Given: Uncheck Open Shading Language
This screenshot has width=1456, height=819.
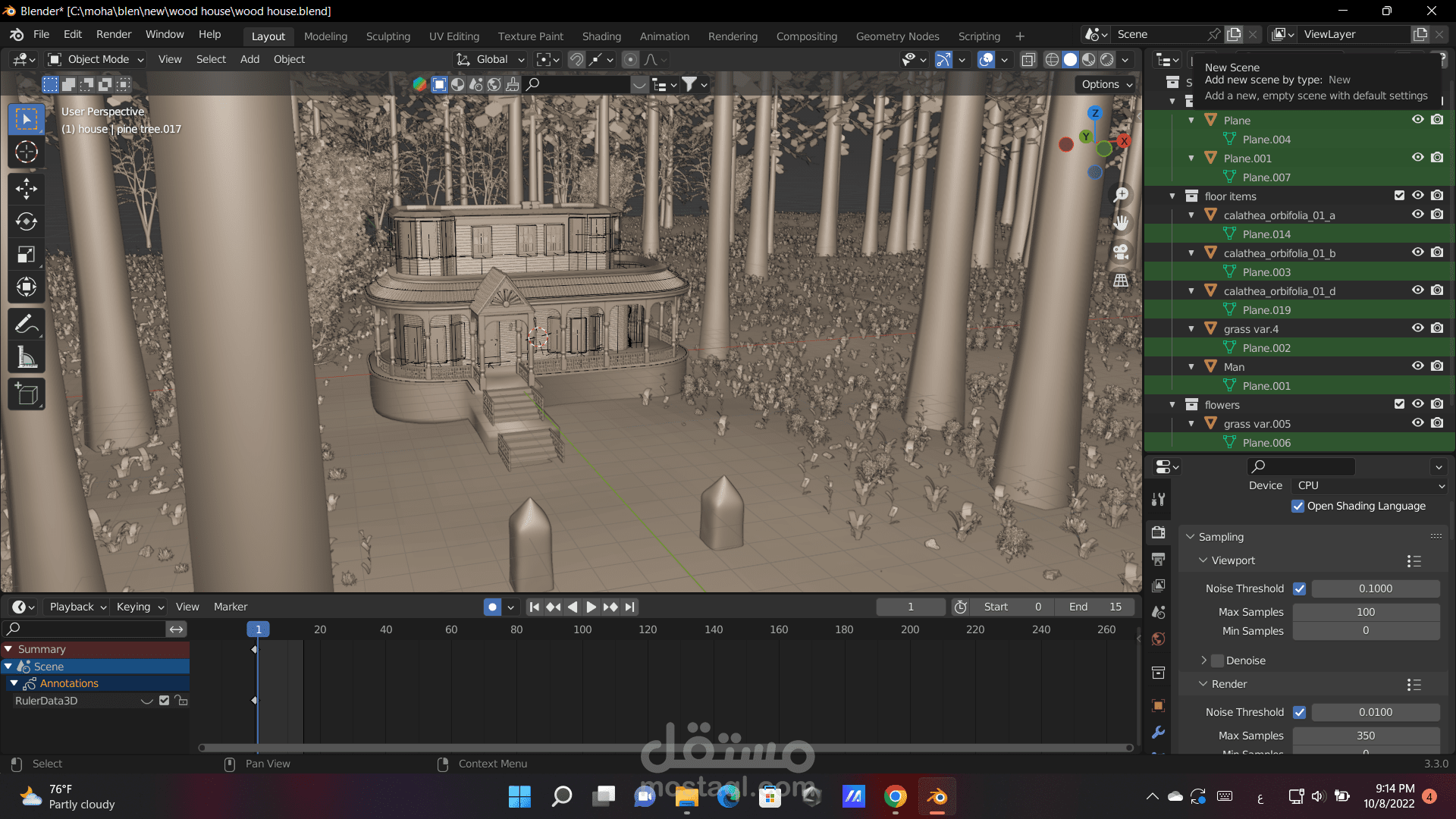Looking at the screenshot, I should tap(1298, 506).
